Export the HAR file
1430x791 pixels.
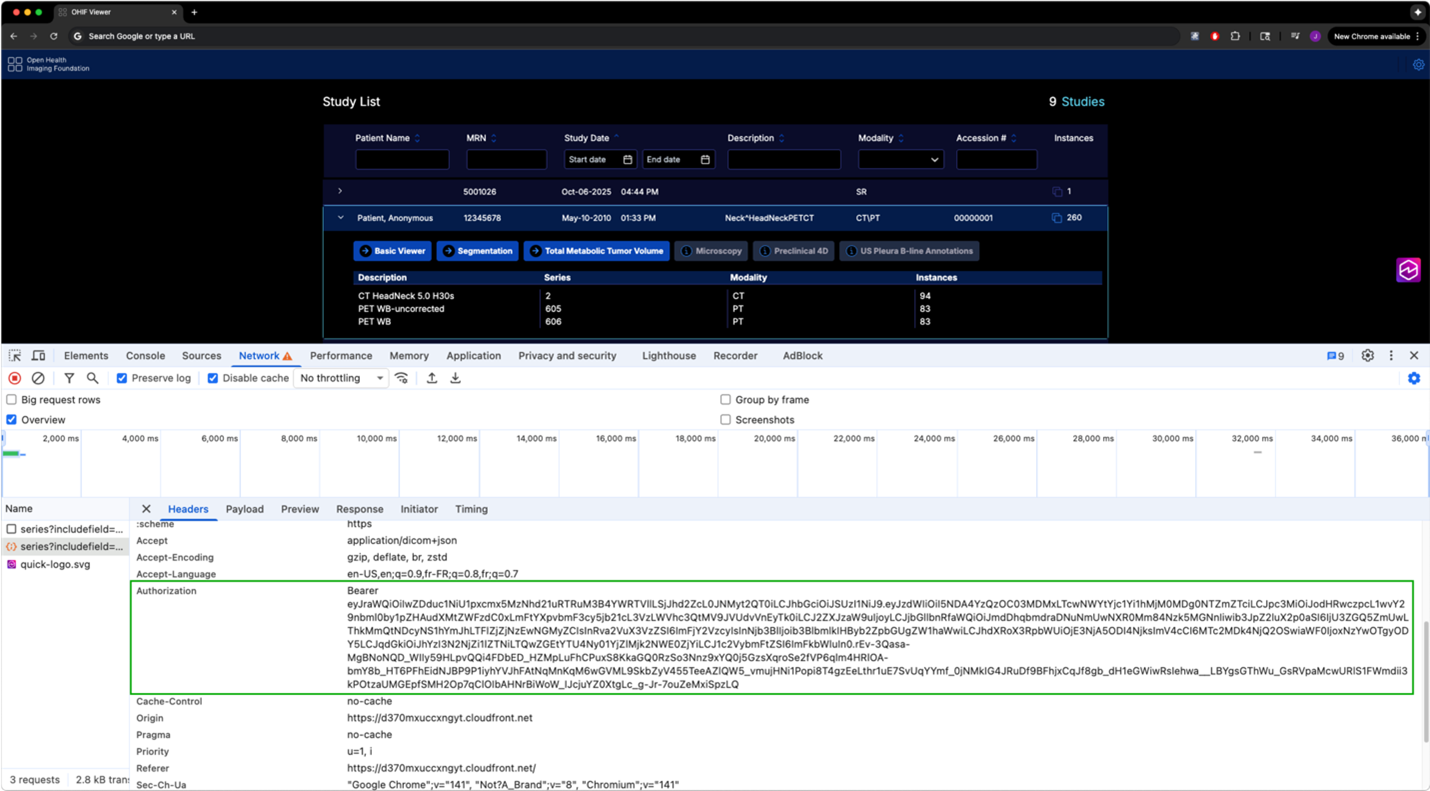click(x=455, y=378)
